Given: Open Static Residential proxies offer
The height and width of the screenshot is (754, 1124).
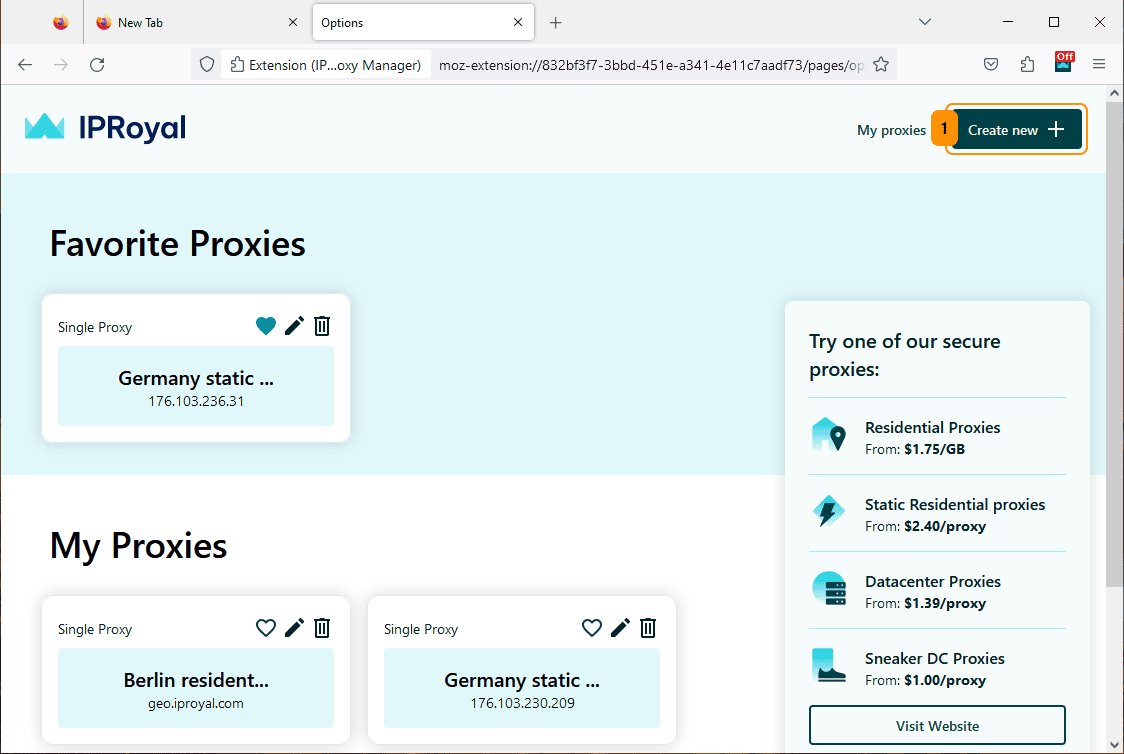Looking at the screenshot, I should pyautogui.click(x=938, y=514).
